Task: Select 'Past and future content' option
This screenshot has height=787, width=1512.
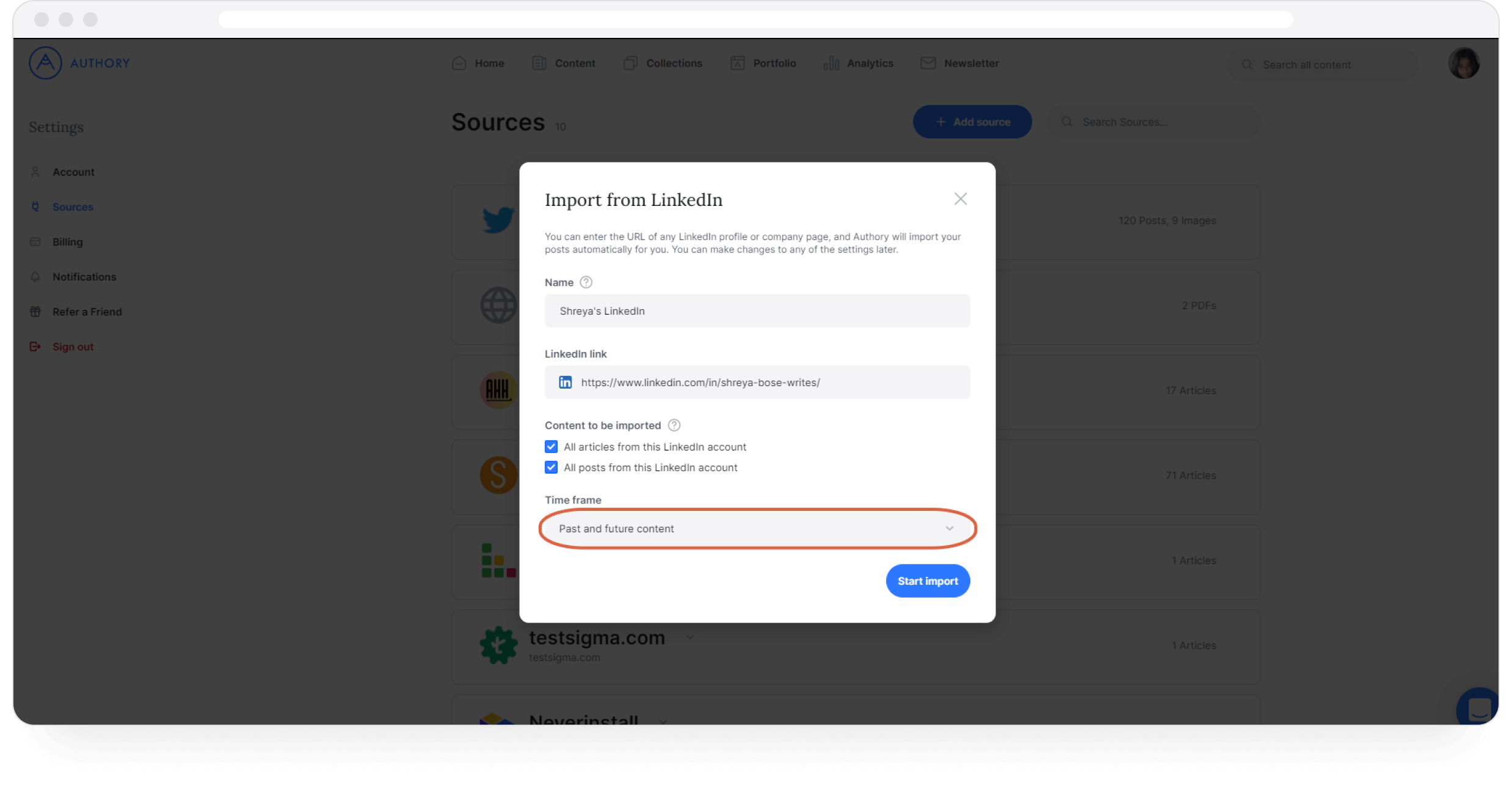Action: [x=757, y=528]
